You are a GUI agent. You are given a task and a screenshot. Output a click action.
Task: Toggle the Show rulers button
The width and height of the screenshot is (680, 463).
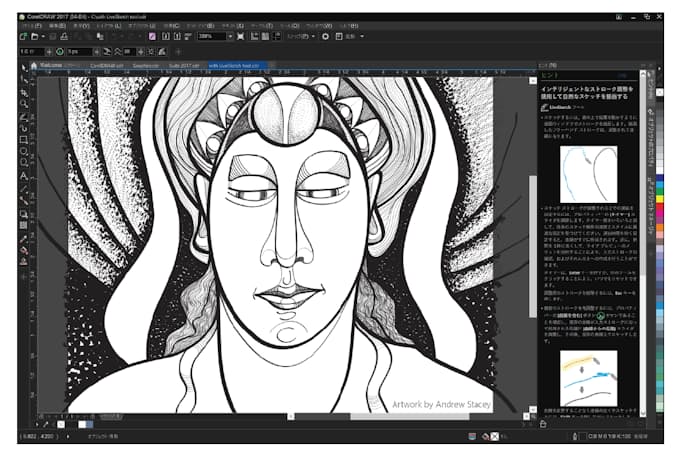tap(255, 36)
